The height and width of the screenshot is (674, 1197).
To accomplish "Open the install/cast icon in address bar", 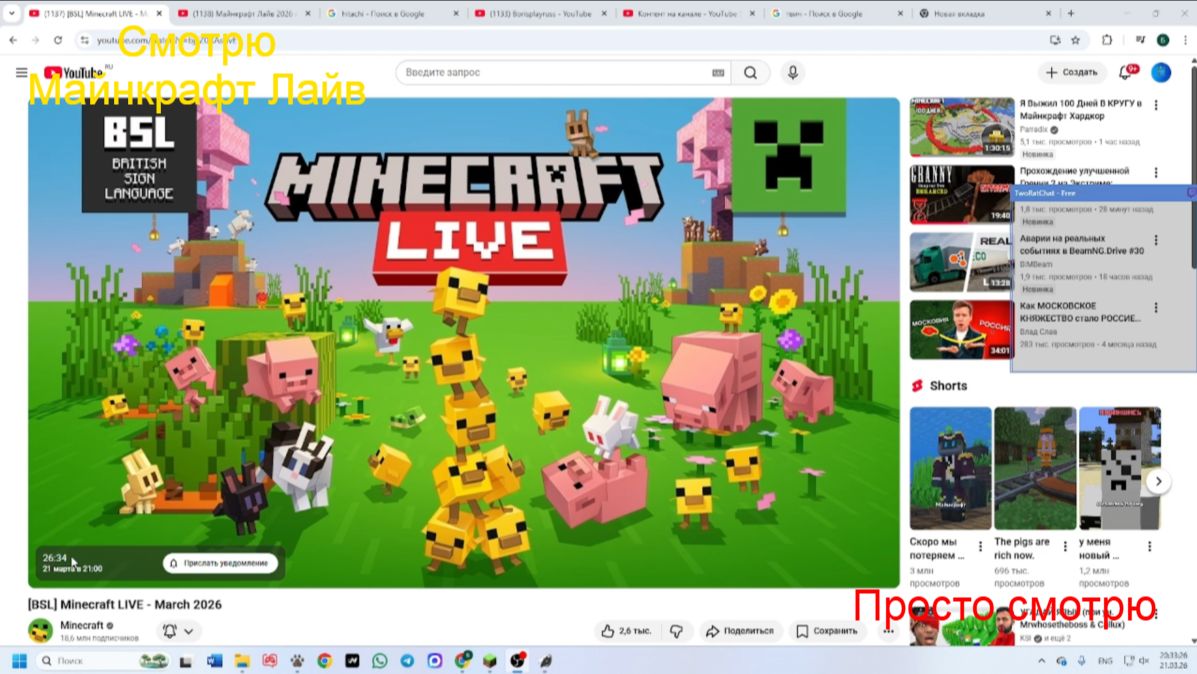I will pyautogui.click(x=1055, y=40).
